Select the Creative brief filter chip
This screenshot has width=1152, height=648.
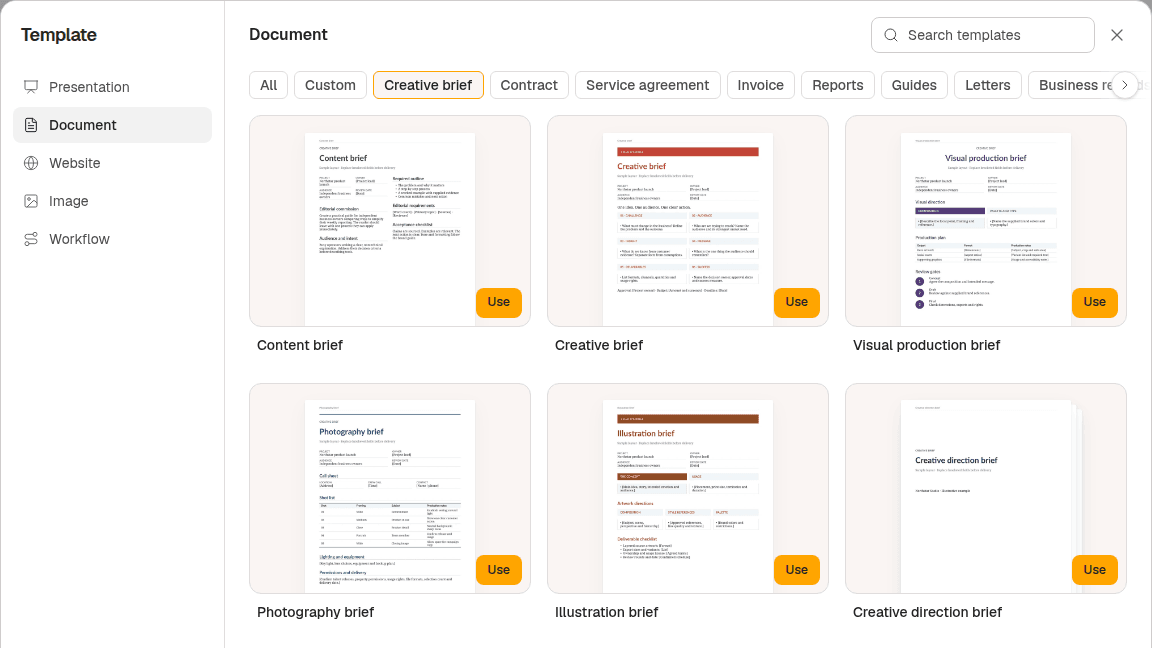click(428, 85)
